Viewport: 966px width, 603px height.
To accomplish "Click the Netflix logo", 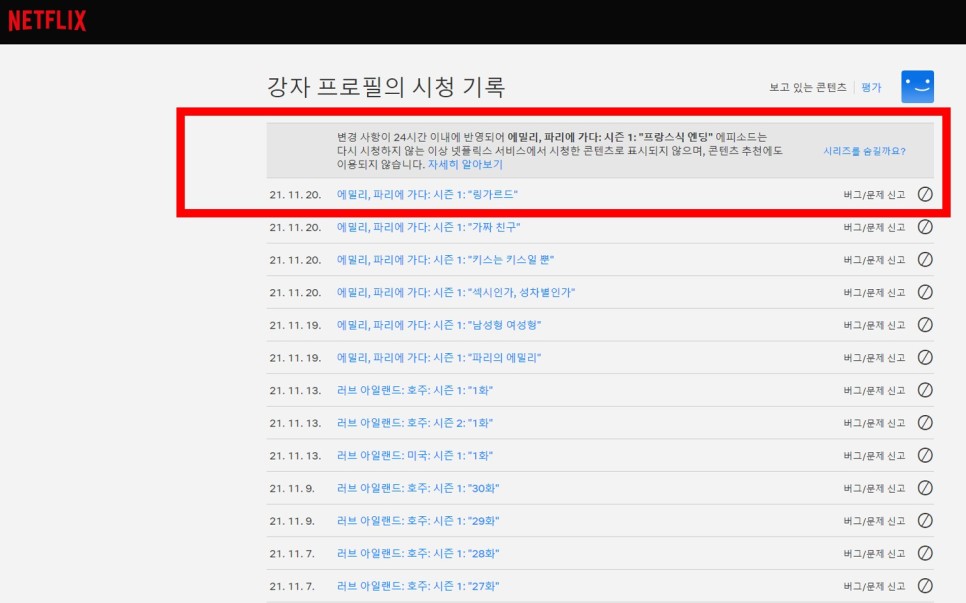I will [47, 20].
